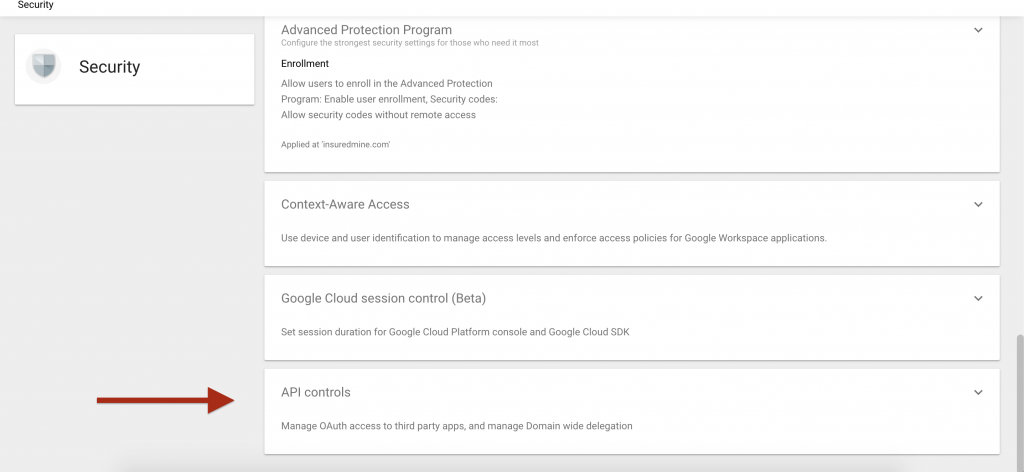Expand the Advanced Protection Program chevron

click(978, 30)
